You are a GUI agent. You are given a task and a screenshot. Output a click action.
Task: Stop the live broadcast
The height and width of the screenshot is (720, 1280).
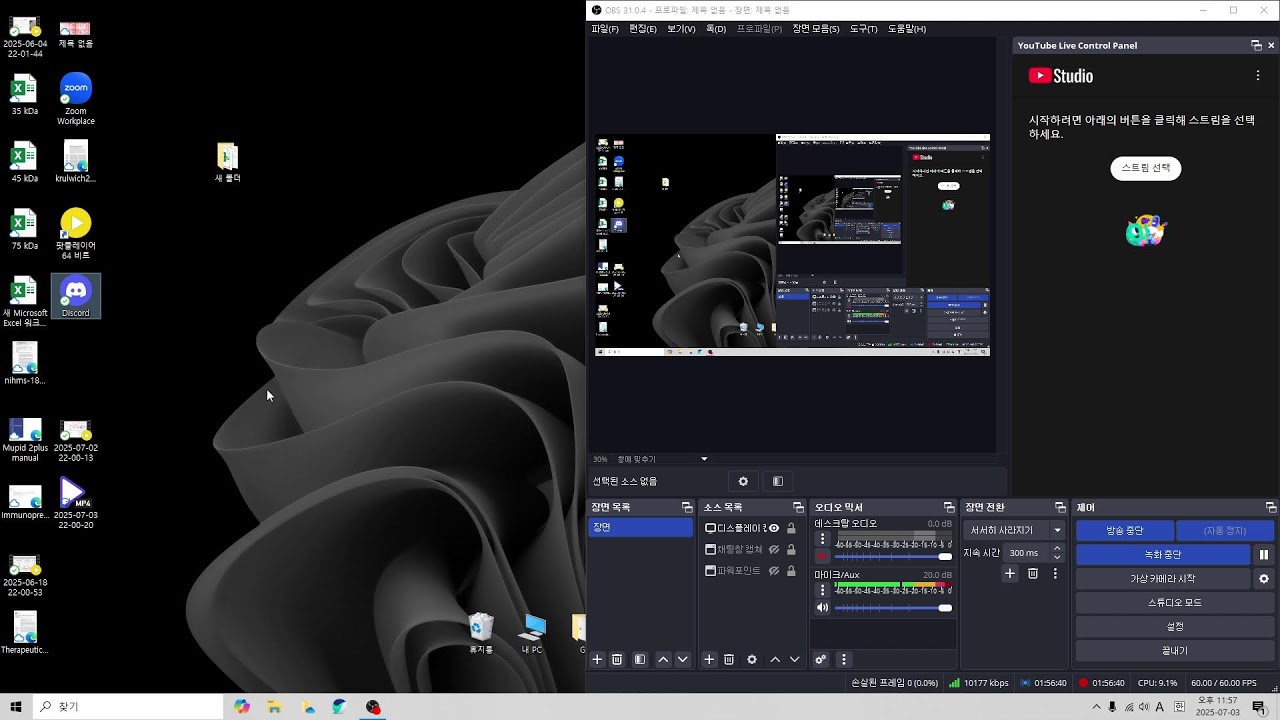point(1124,531)
